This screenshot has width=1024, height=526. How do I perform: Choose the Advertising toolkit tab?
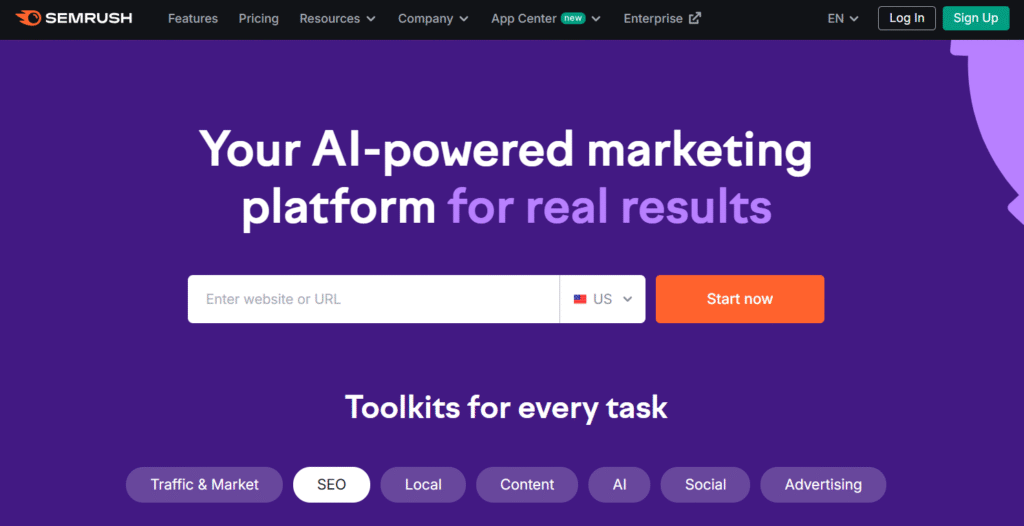tap(823, 485)
